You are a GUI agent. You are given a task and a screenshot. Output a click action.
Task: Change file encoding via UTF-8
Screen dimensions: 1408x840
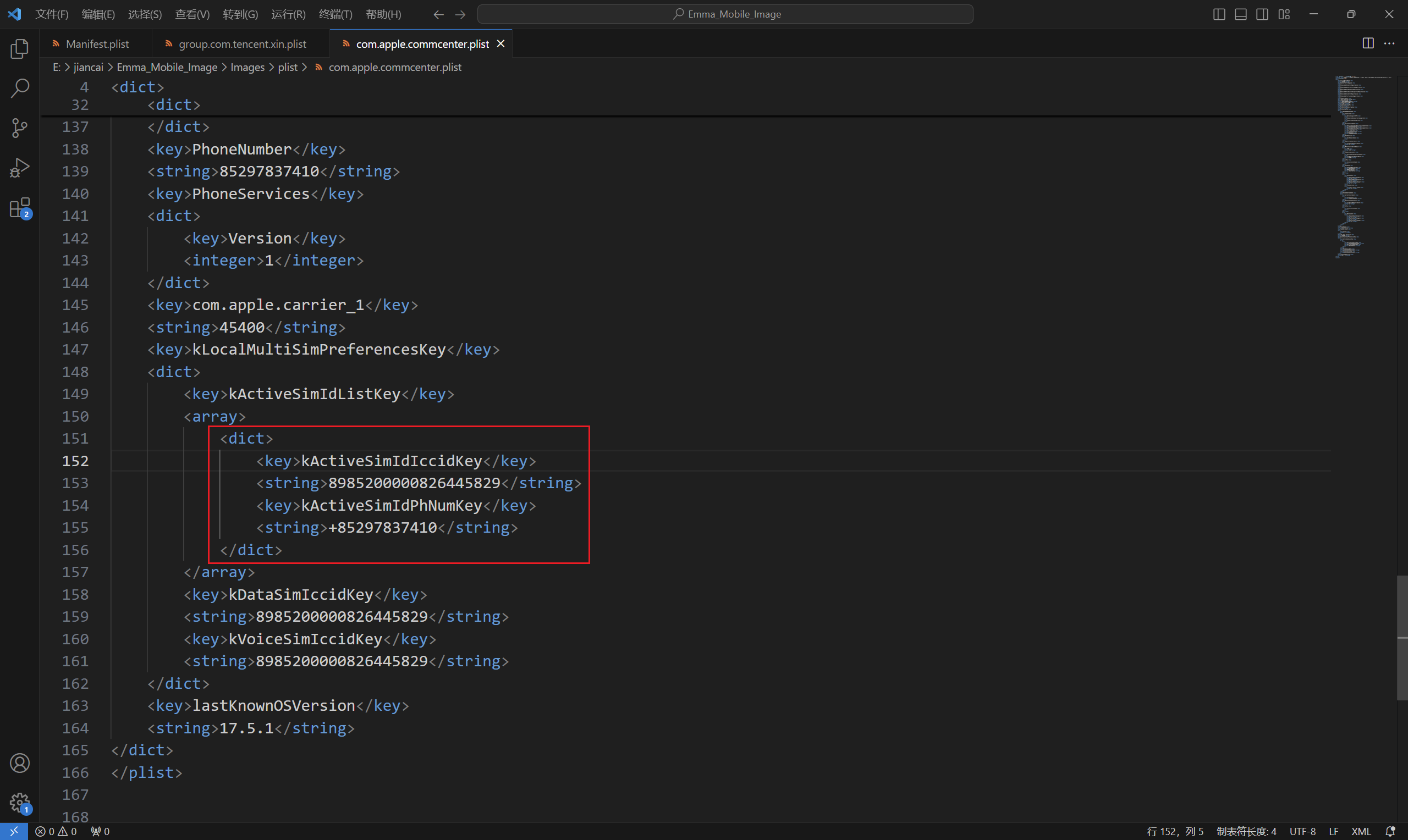[1302, 831]
